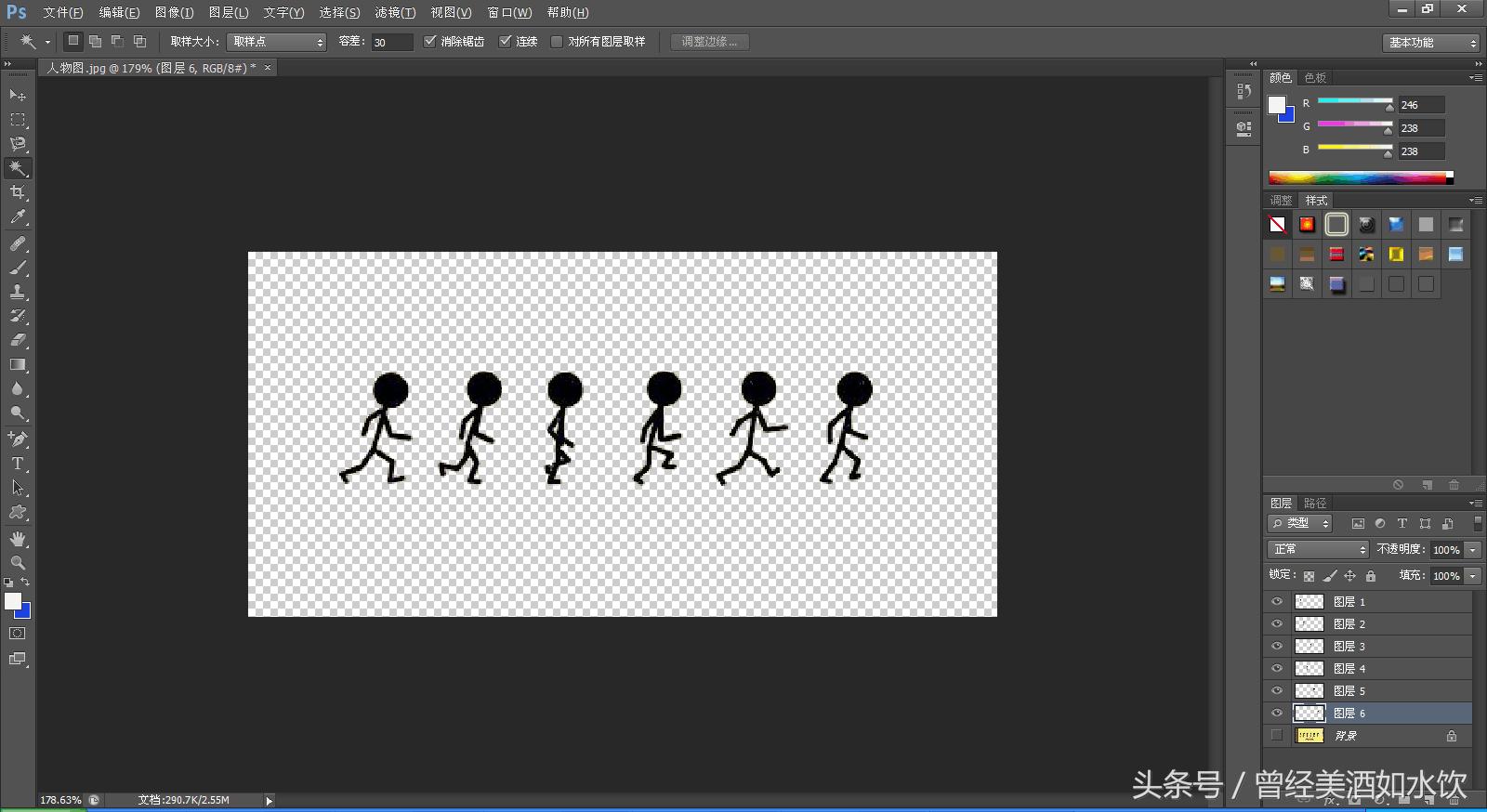
Task: Toggle the 消除锯齿 anti-alias checkbox
Action: (x=430, y=42)
